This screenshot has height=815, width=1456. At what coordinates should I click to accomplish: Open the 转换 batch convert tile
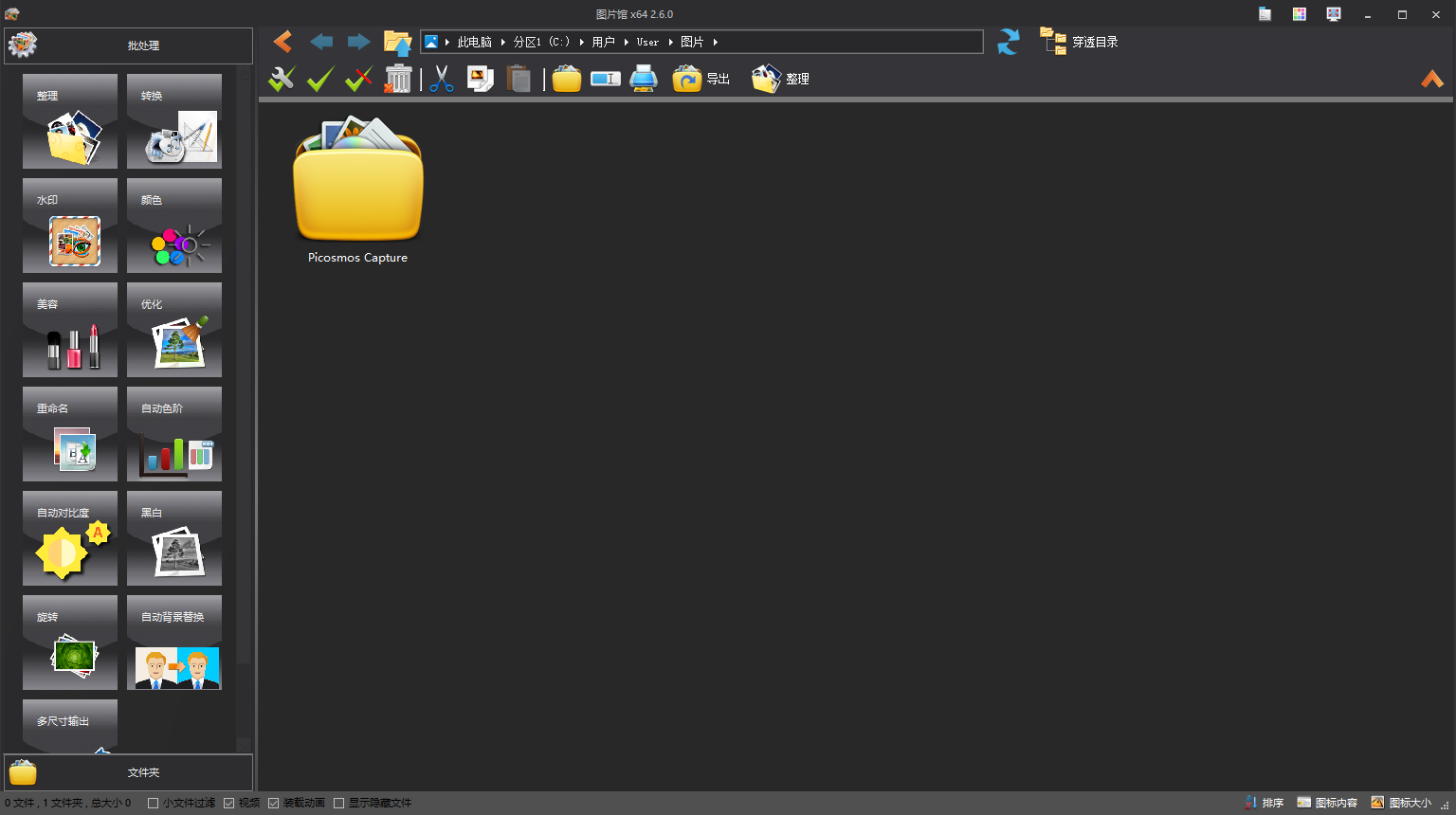pyautogui.click(x=174, y=121)
